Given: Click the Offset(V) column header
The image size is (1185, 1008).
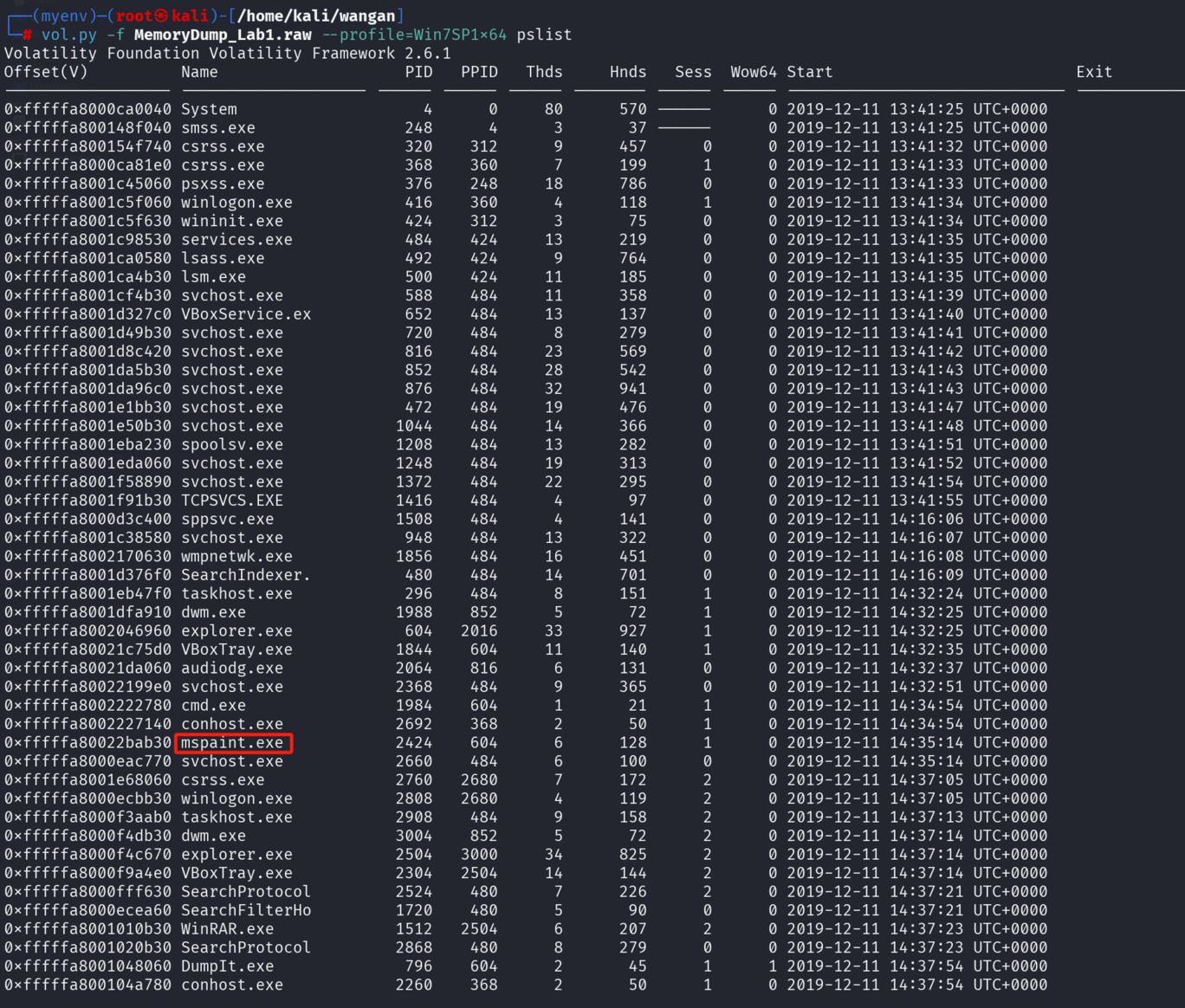Looking at the screenshot, I should [46, 72].
